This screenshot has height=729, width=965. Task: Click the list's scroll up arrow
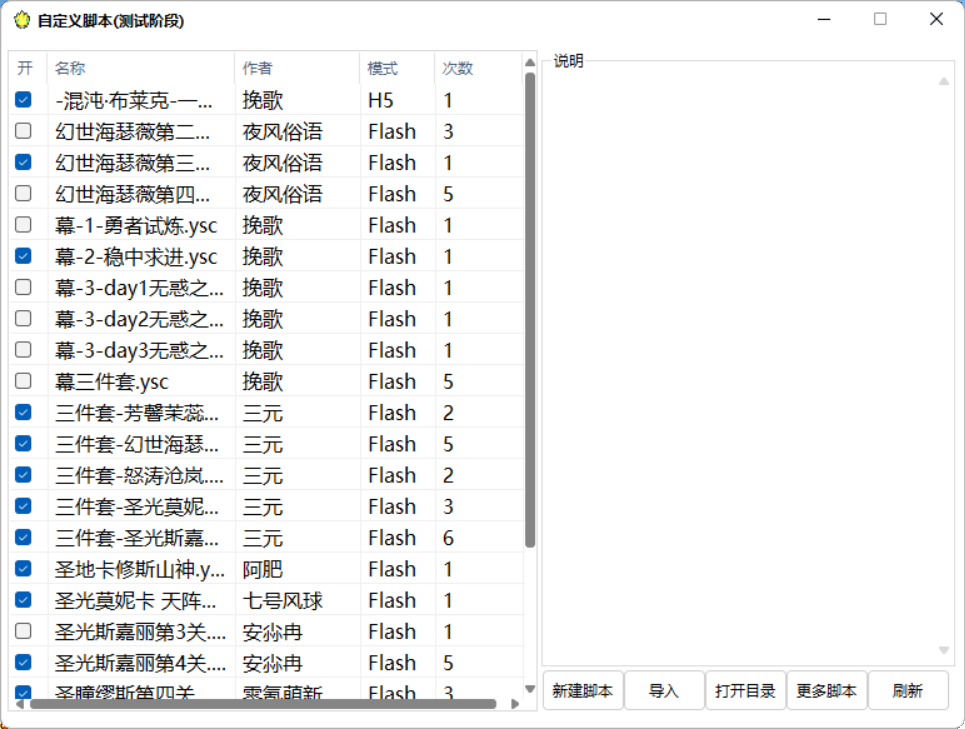point(530,62)
